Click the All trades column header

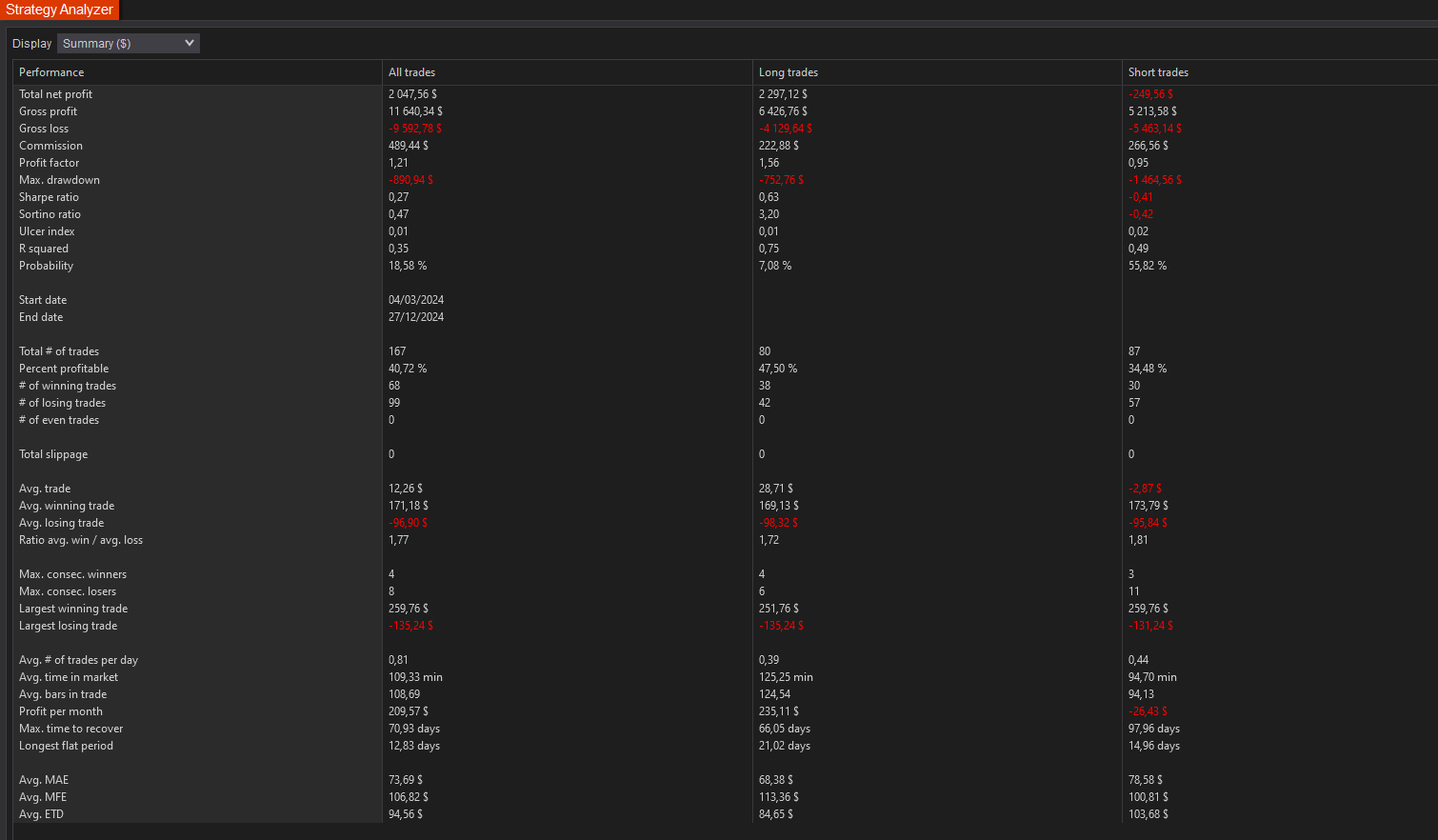coord(411,72)
